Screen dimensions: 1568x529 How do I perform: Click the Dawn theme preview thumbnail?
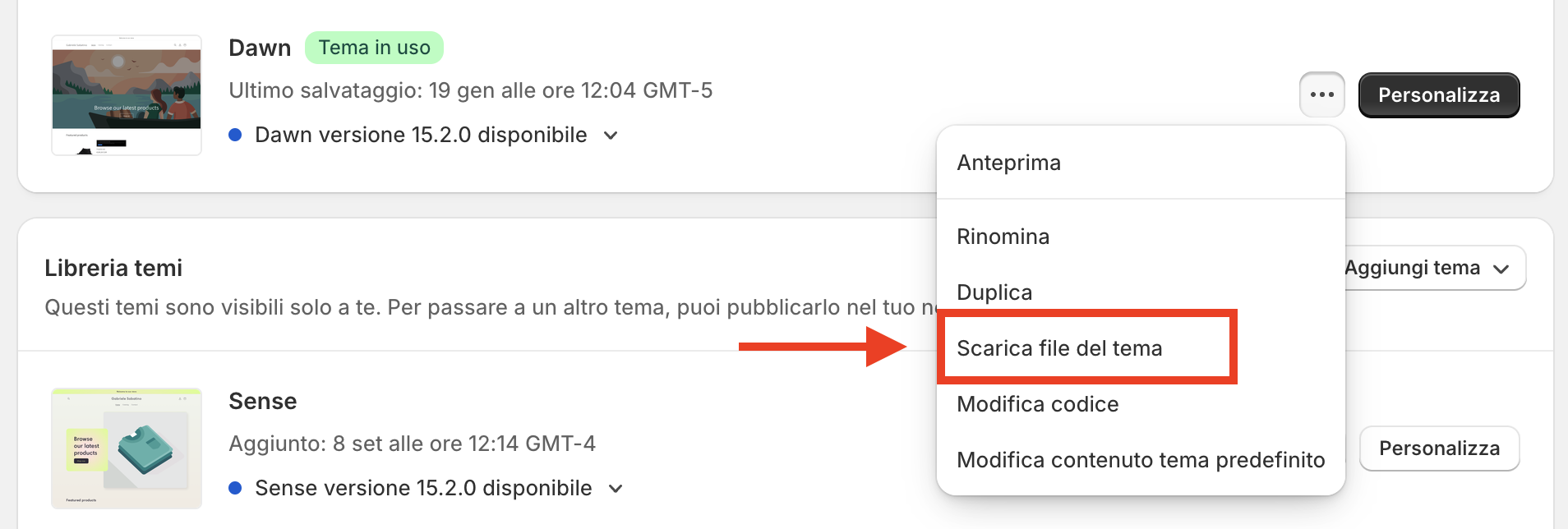coord(127,95)
